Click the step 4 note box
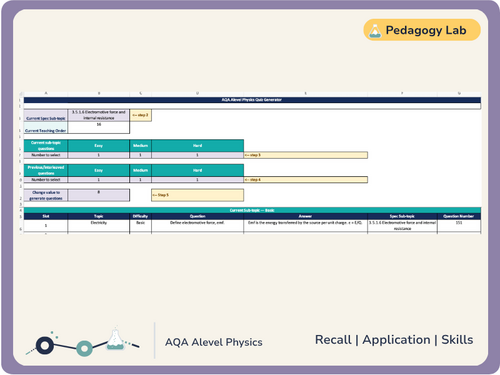 pyautogui.click(x=306, y=180)
